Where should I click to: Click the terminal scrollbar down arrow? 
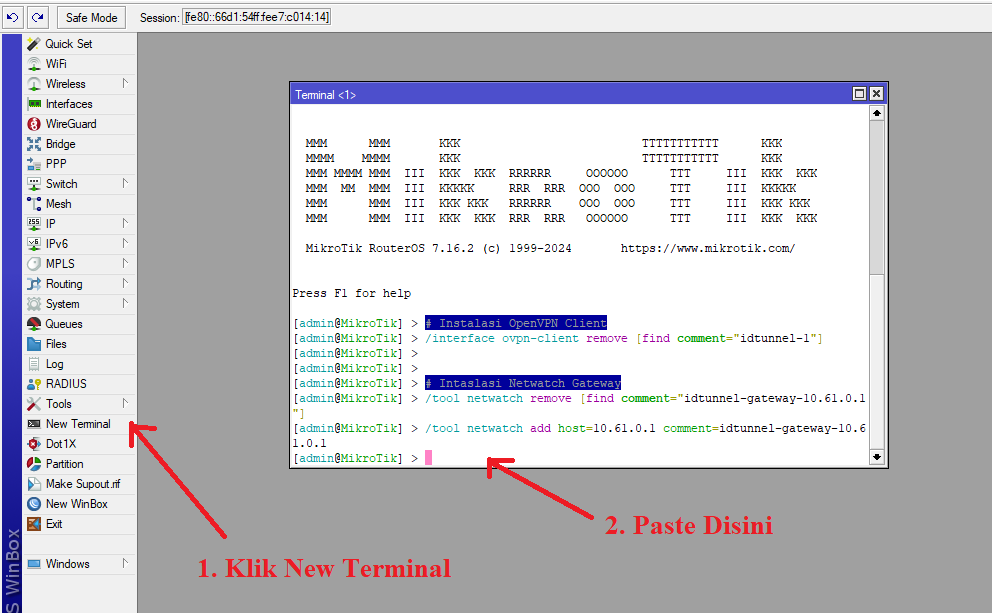(876, 457)
